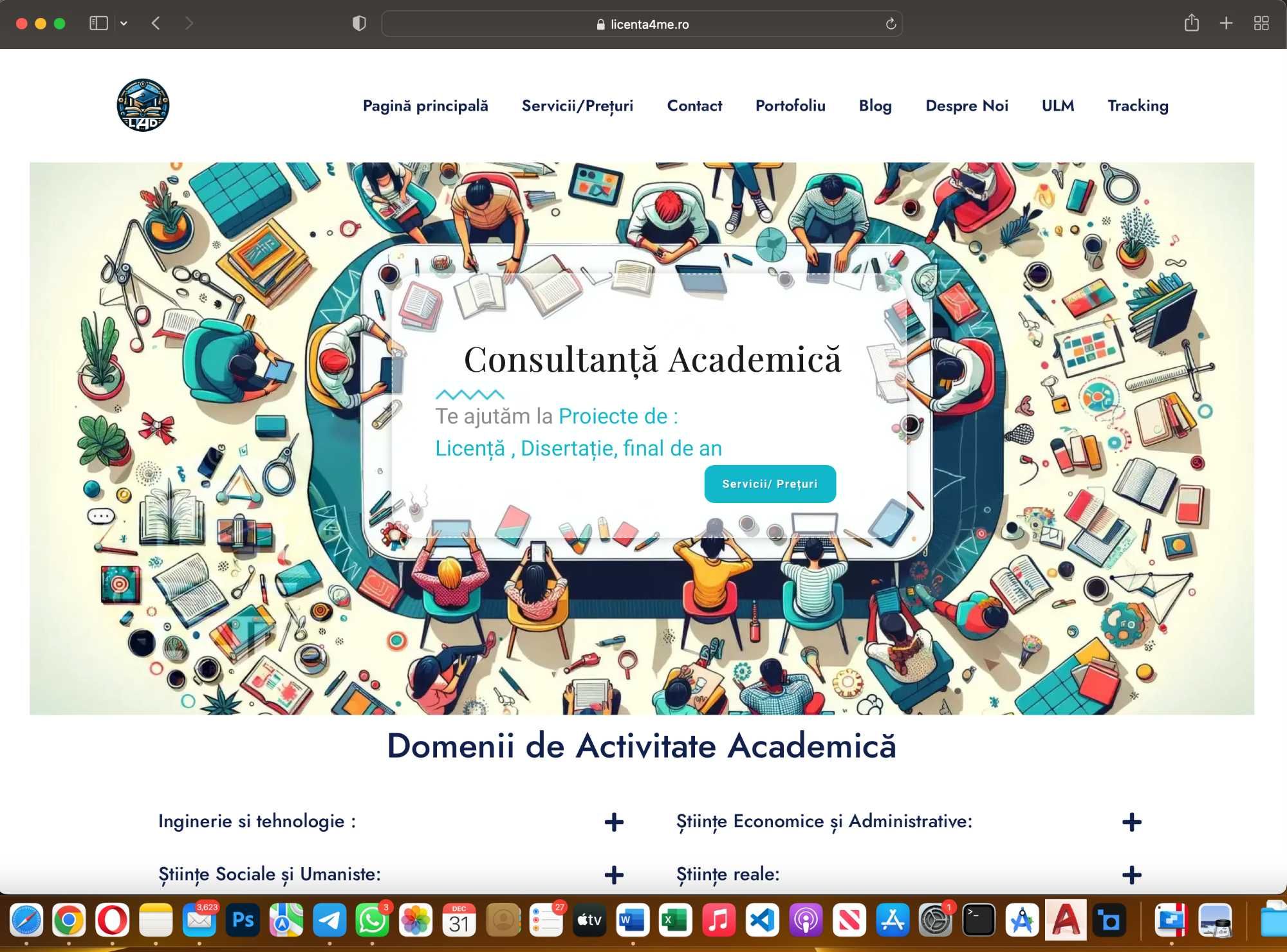This screenshot has width=1287, height=952.
Task: Open the App Store
Action: (x=893, y=920)
